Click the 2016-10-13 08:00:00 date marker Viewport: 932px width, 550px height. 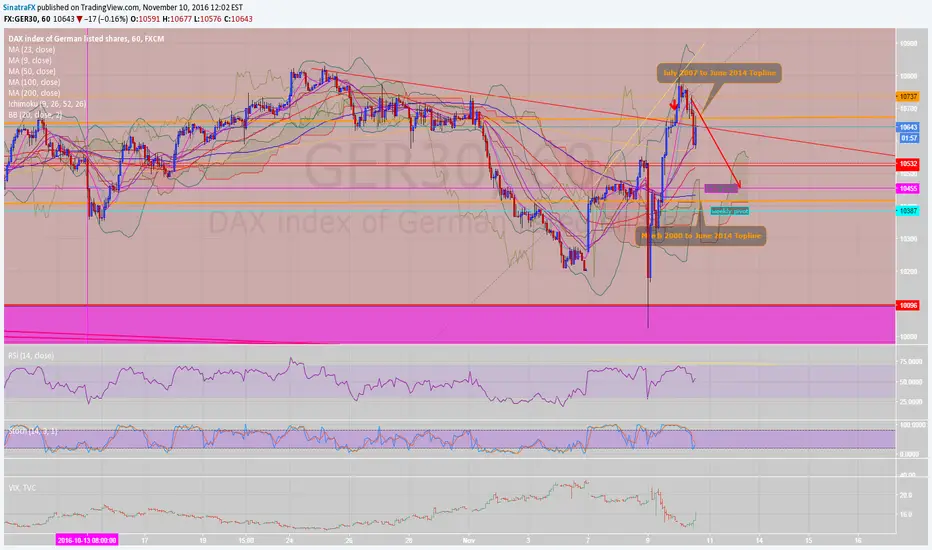coord(87,540)
